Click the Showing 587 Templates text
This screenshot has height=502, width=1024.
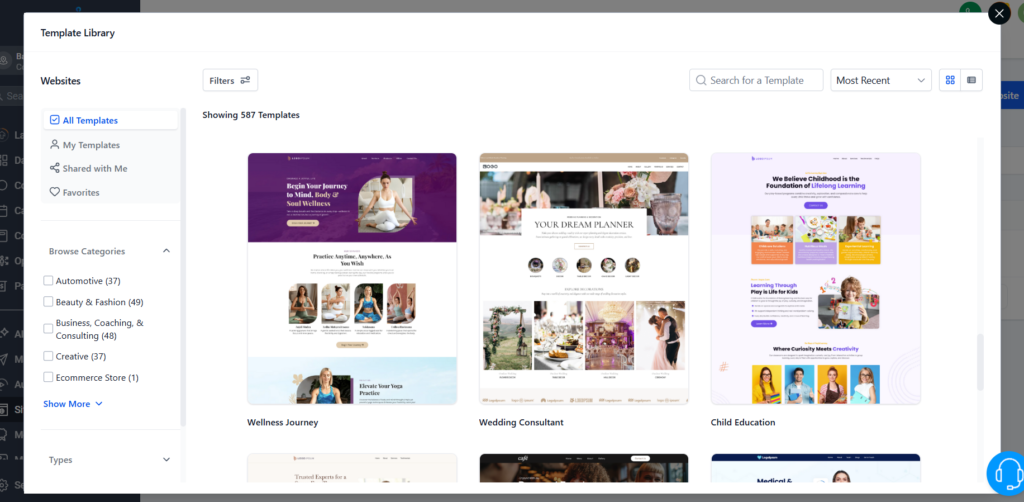point(251,115)
